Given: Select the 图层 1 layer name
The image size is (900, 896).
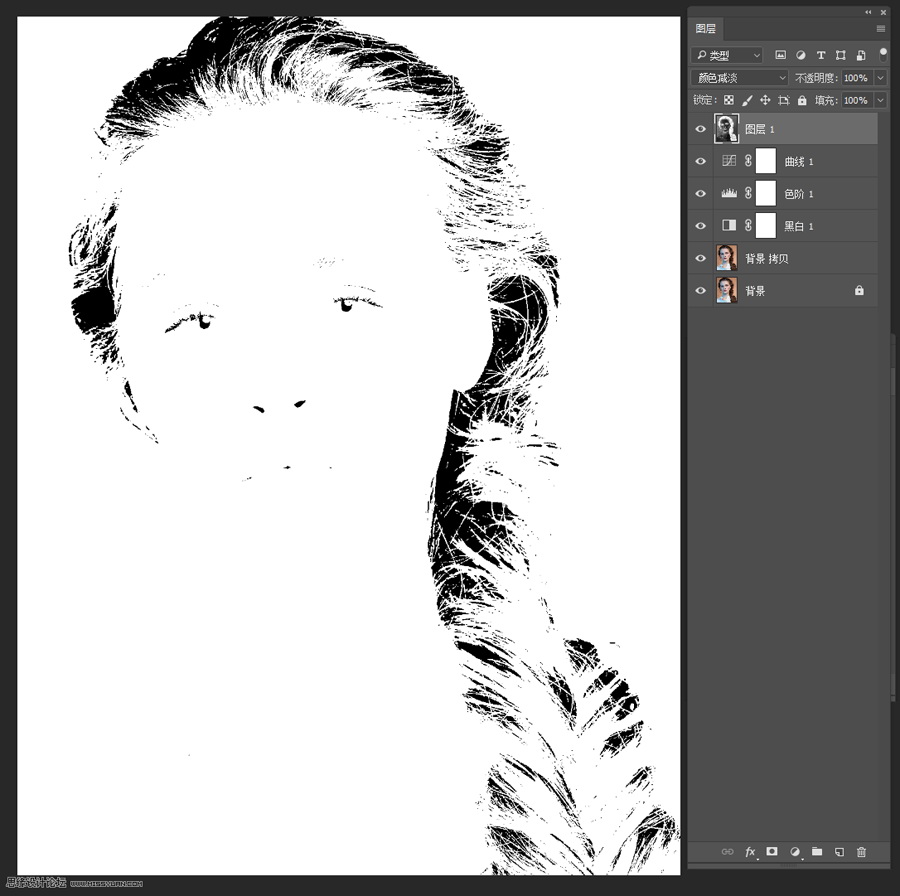Looking at the screenshot, I should 760,129.
